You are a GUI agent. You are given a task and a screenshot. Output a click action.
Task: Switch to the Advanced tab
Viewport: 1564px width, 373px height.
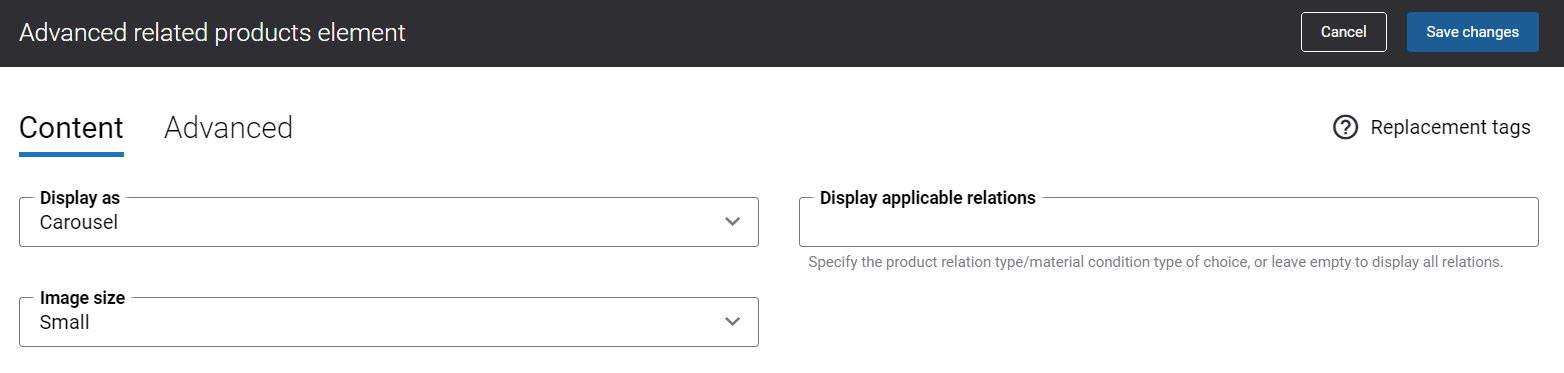point(228,128)
